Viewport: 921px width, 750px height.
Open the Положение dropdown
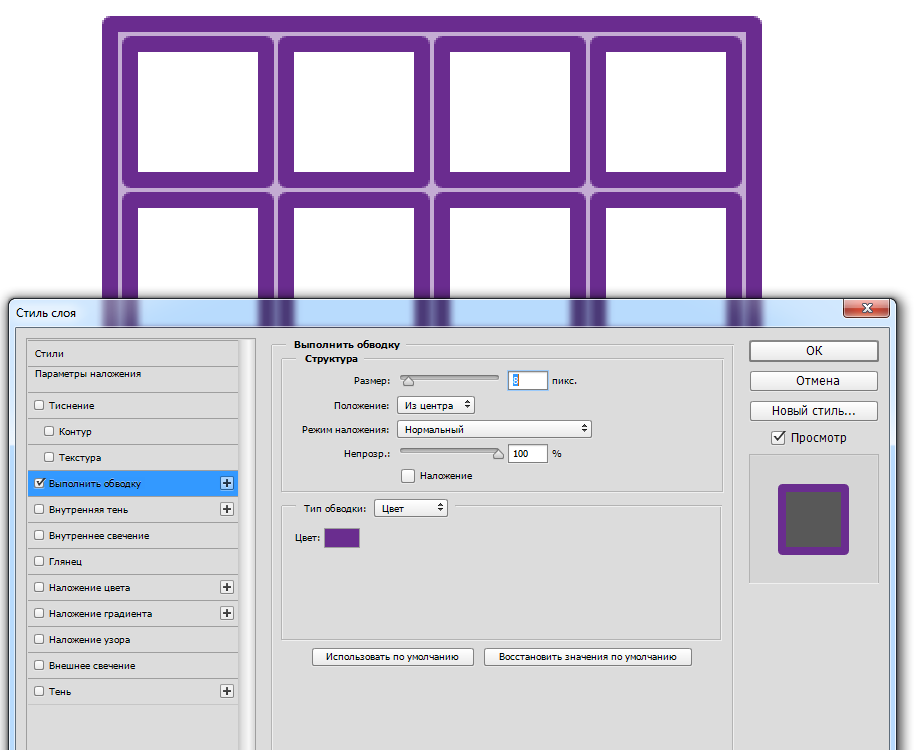click(435, 405)
